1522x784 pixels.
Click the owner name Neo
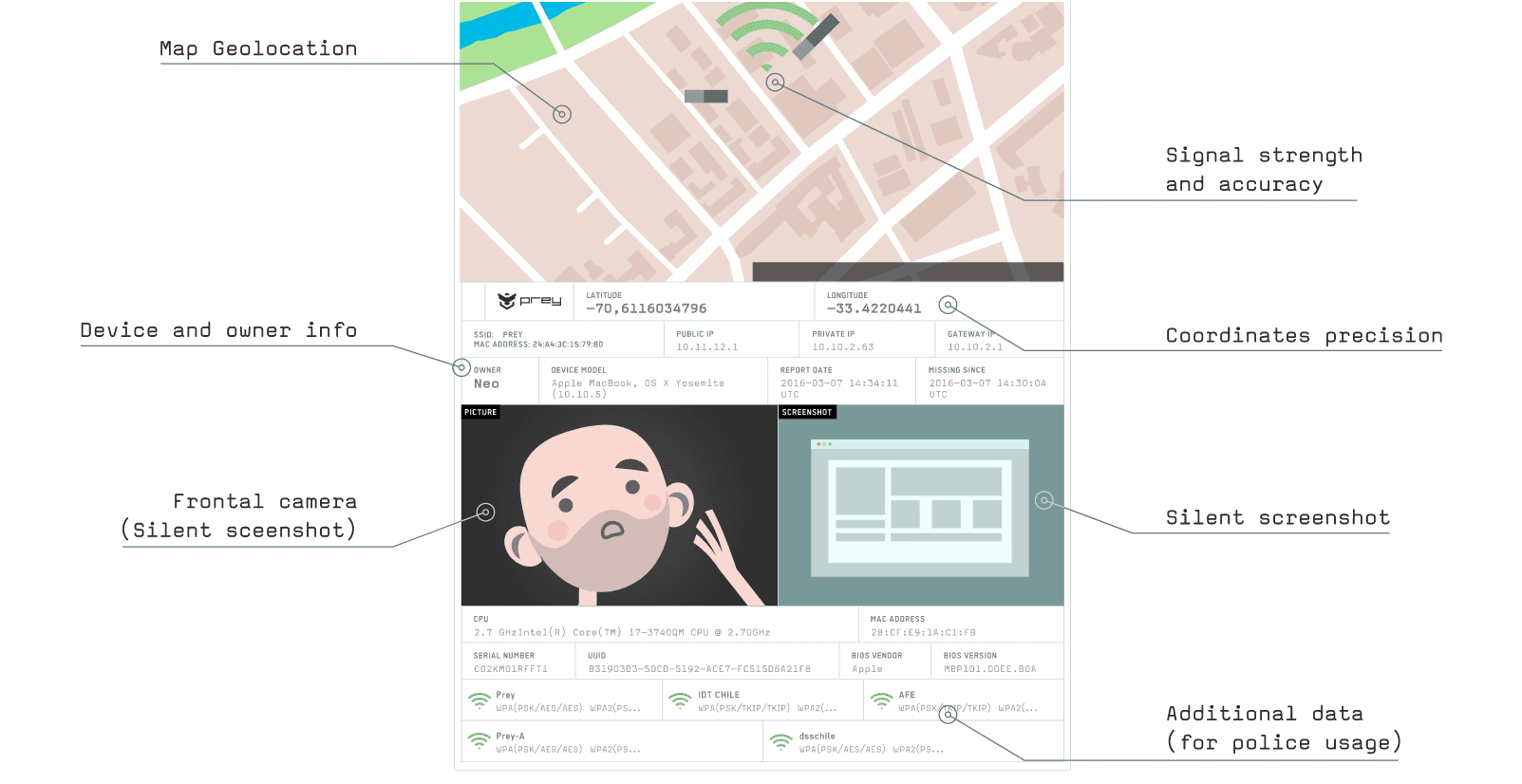pyautogui.click(x=486, y=383)
